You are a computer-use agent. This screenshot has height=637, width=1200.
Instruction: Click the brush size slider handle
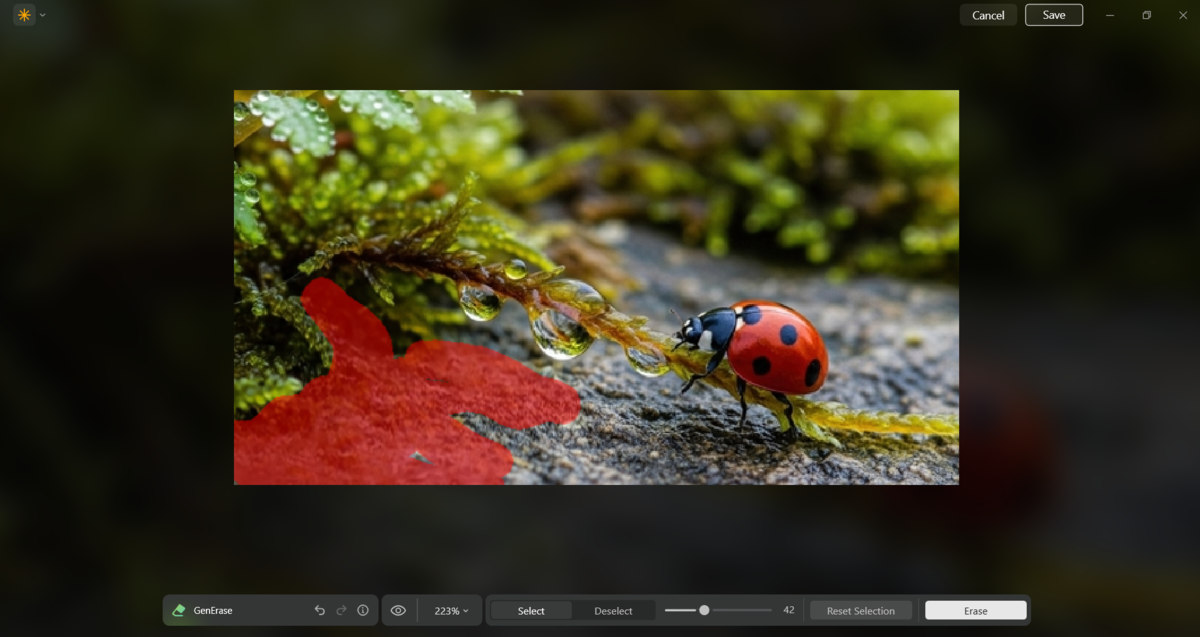[x=704, y=610]
